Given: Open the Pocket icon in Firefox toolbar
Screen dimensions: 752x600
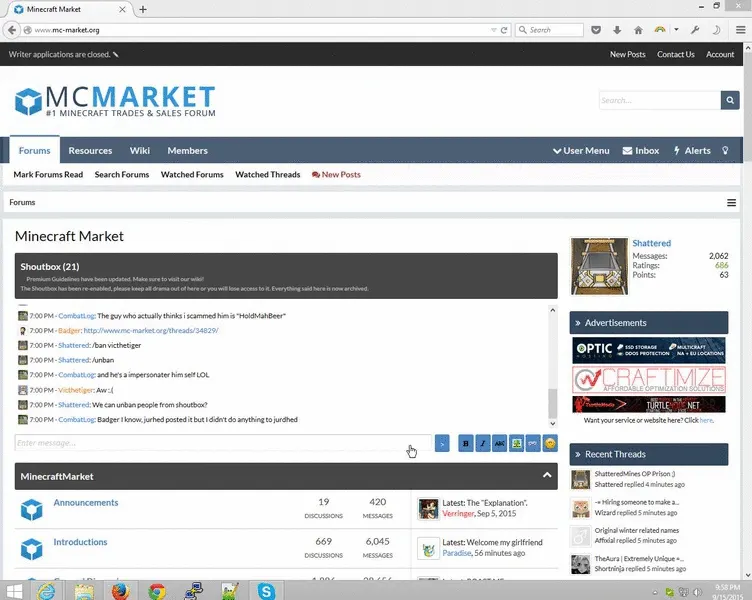Looking at the screenshot, I should 596,30.
